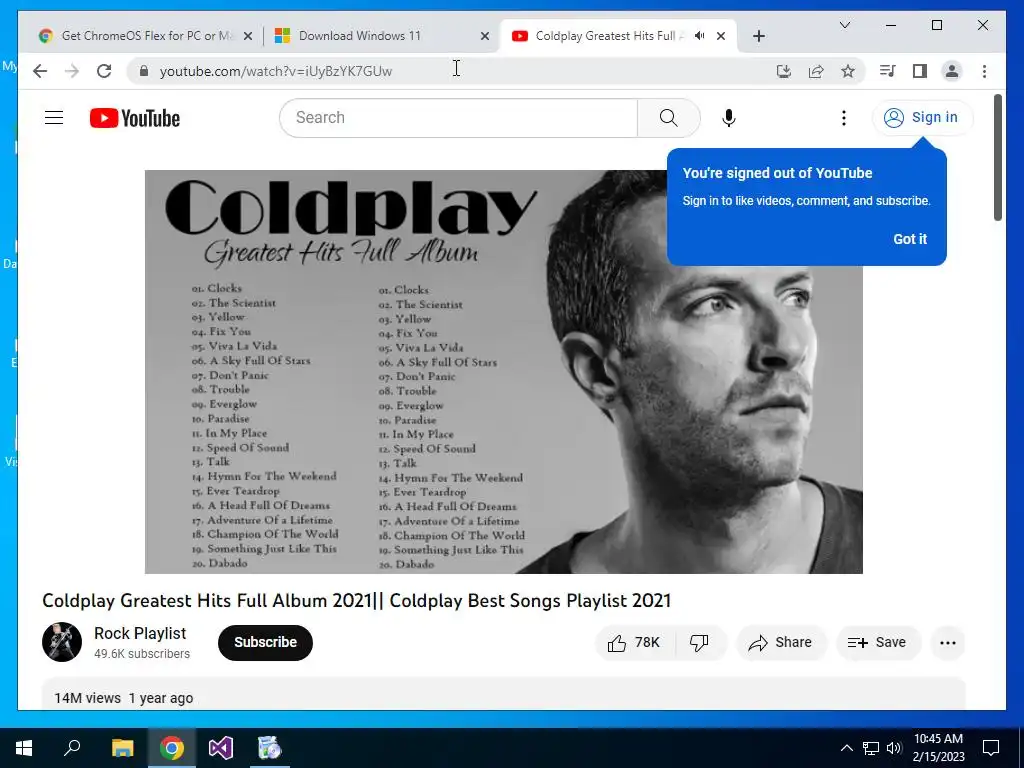The width and height of the screenshot is (1024, 768).
Task: Click the install app icon in address bar
Action: [784, 71]
